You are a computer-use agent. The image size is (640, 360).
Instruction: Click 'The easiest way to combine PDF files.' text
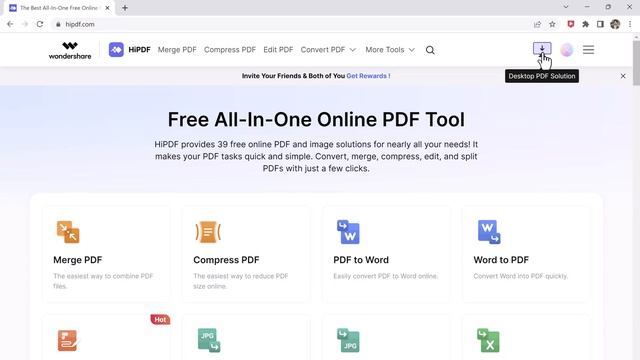(103, 281)
